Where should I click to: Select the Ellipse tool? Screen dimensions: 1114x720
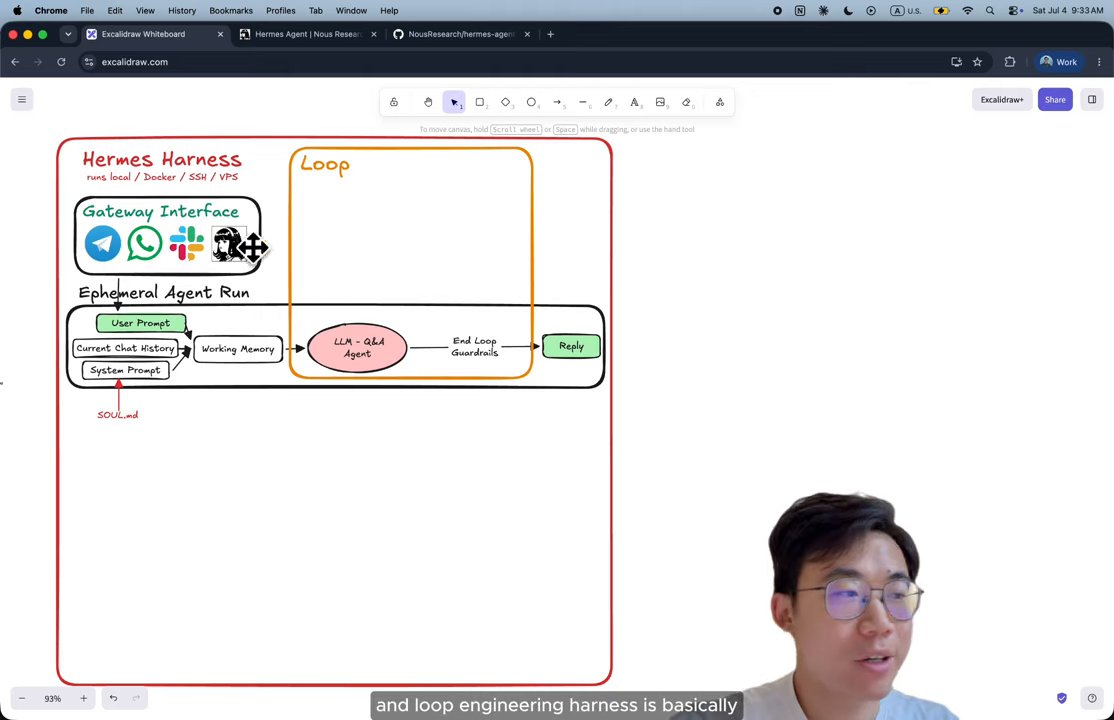point(531,102)
